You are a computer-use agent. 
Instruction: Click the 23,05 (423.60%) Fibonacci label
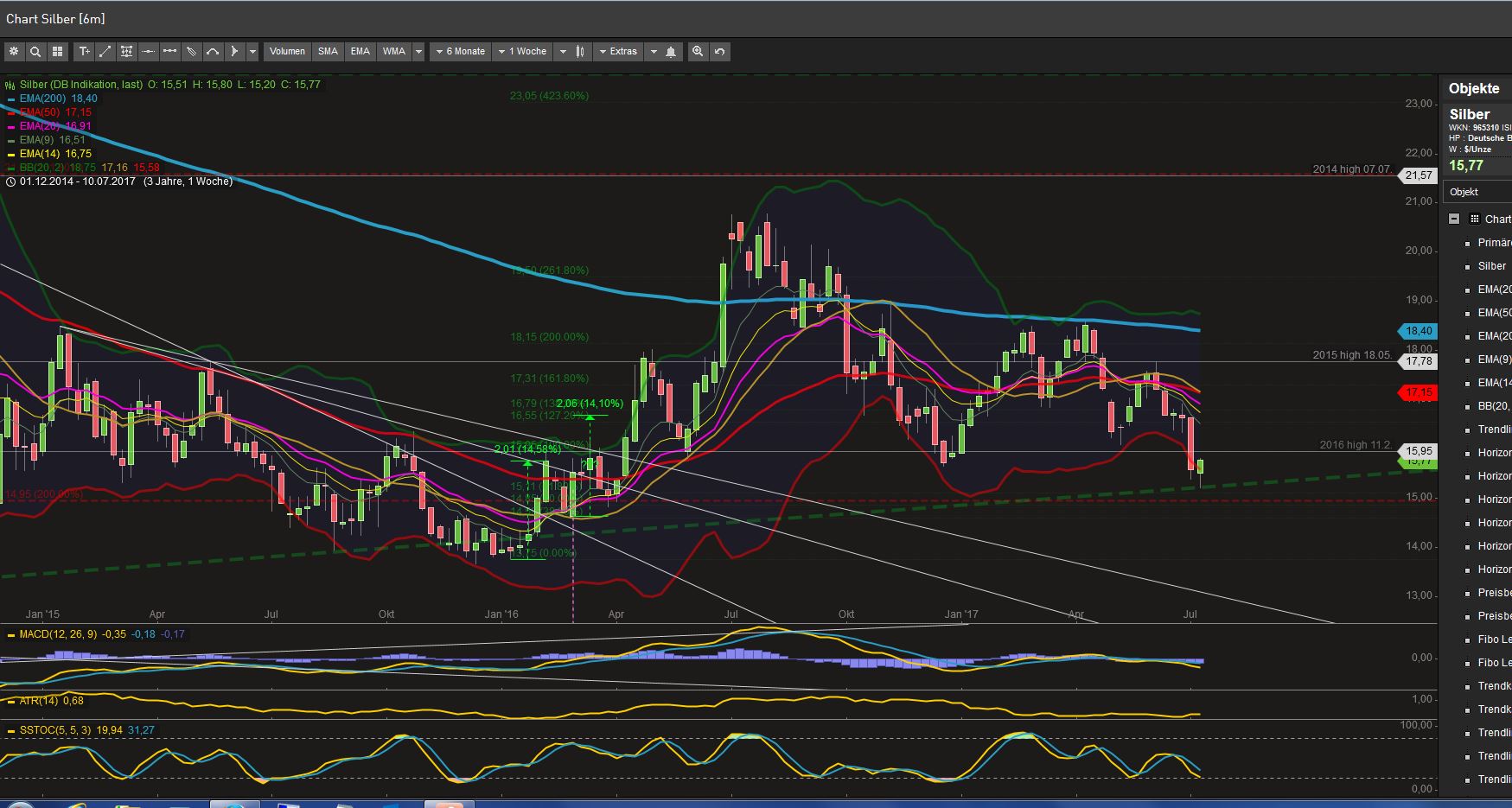549,96
